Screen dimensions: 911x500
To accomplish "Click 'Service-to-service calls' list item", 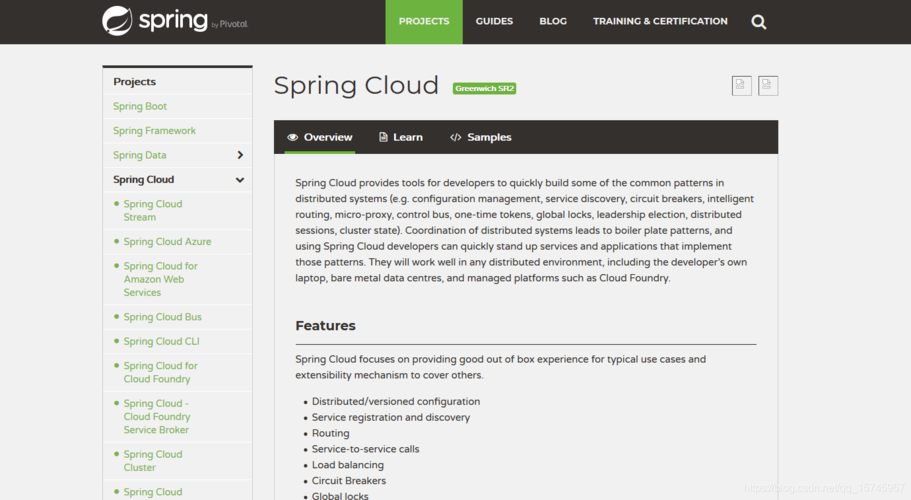I will point(365,449).
